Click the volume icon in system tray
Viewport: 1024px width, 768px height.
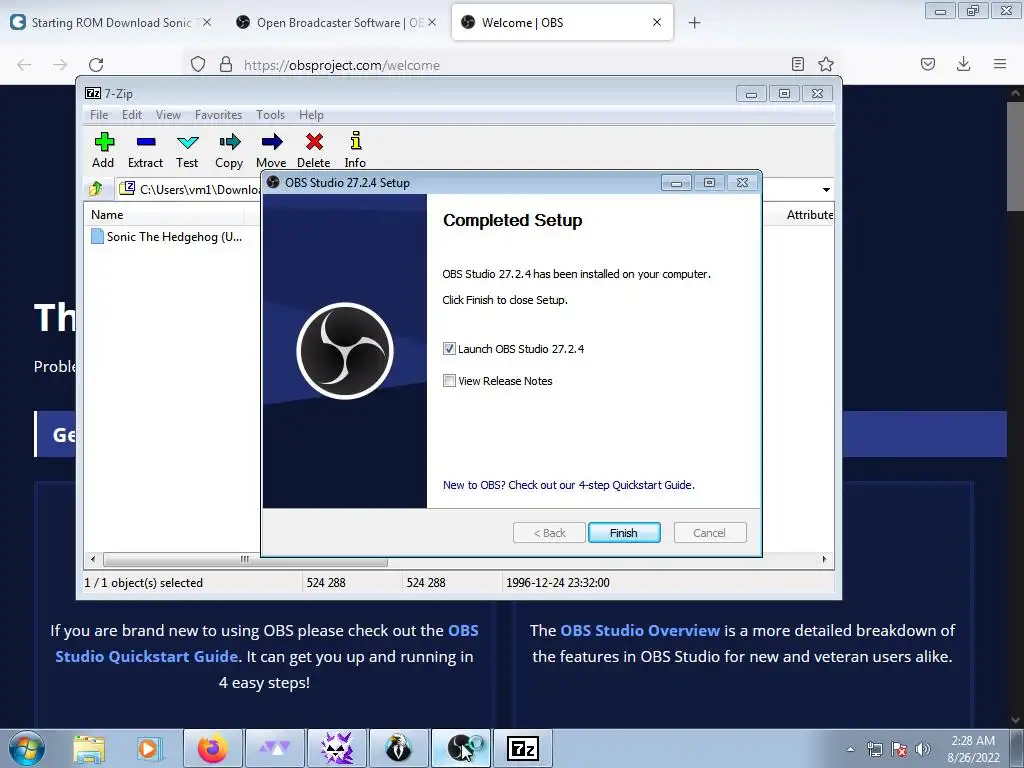[x=923, y=749]
